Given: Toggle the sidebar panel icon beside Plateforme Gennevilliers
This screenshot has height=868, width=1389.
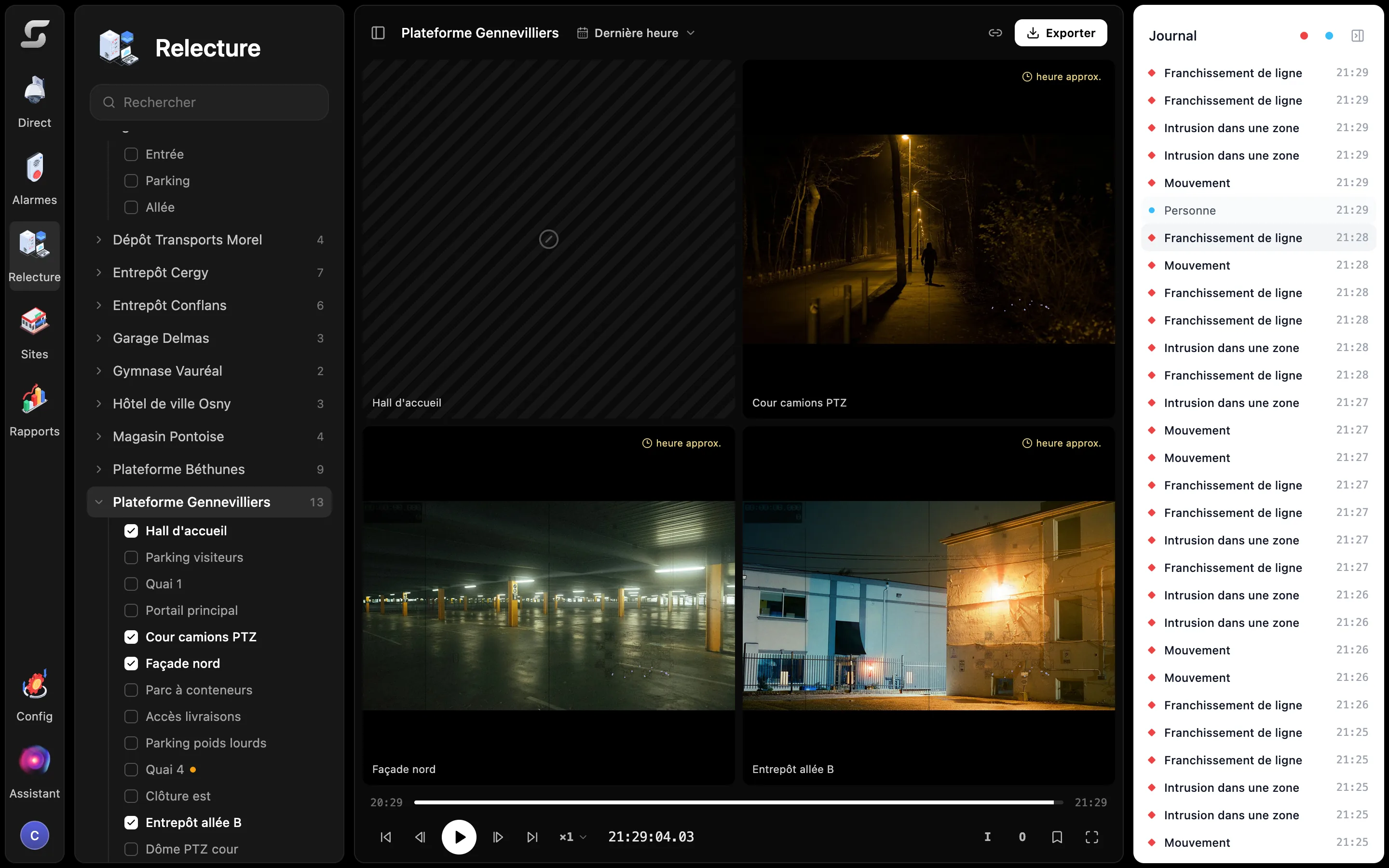Looking at the screenshot, I should [x=378, y=33].
